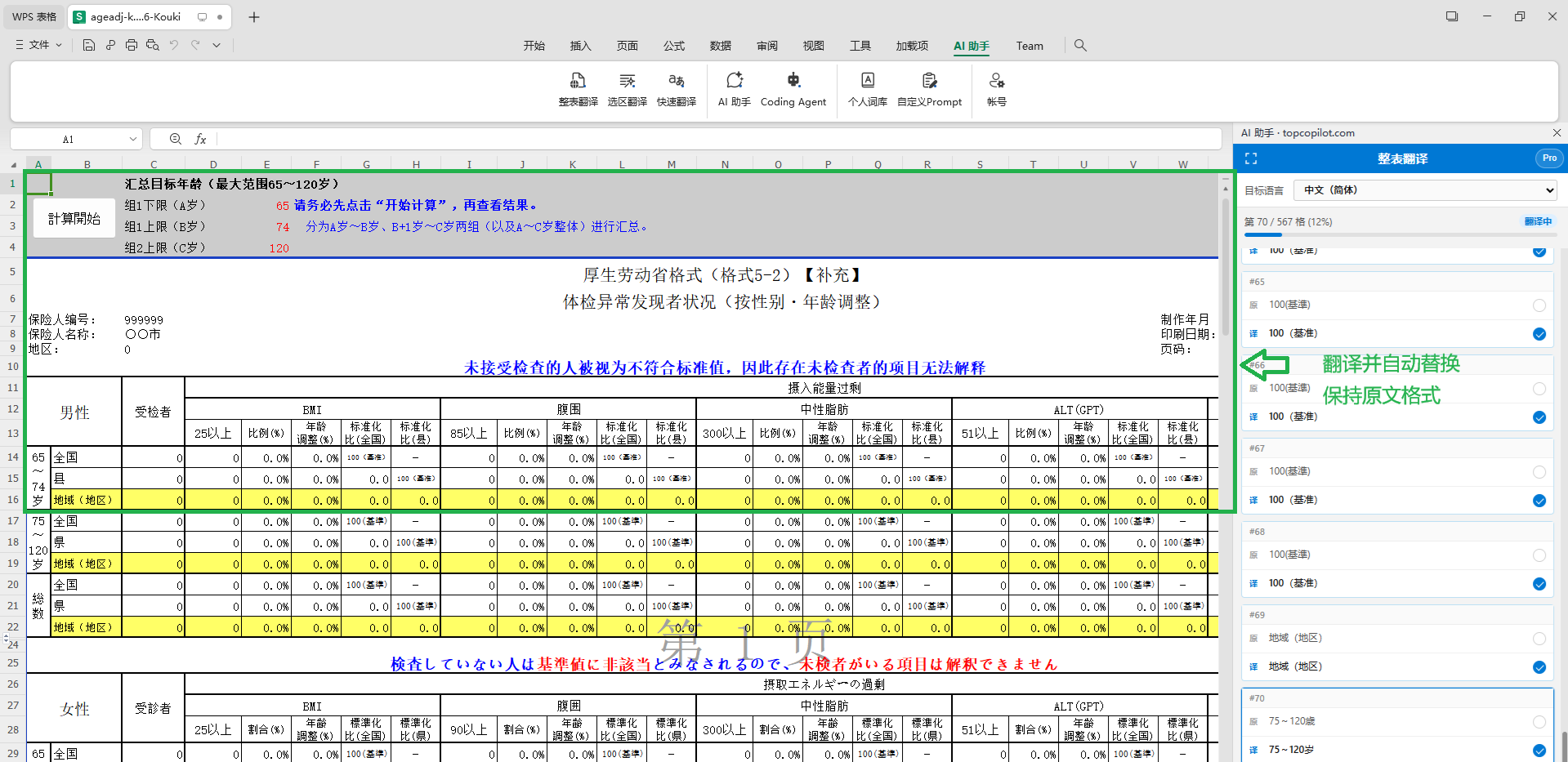Open the 文件 file menu dropdown
Screen dimensions: 1568x762
point(38,45)
